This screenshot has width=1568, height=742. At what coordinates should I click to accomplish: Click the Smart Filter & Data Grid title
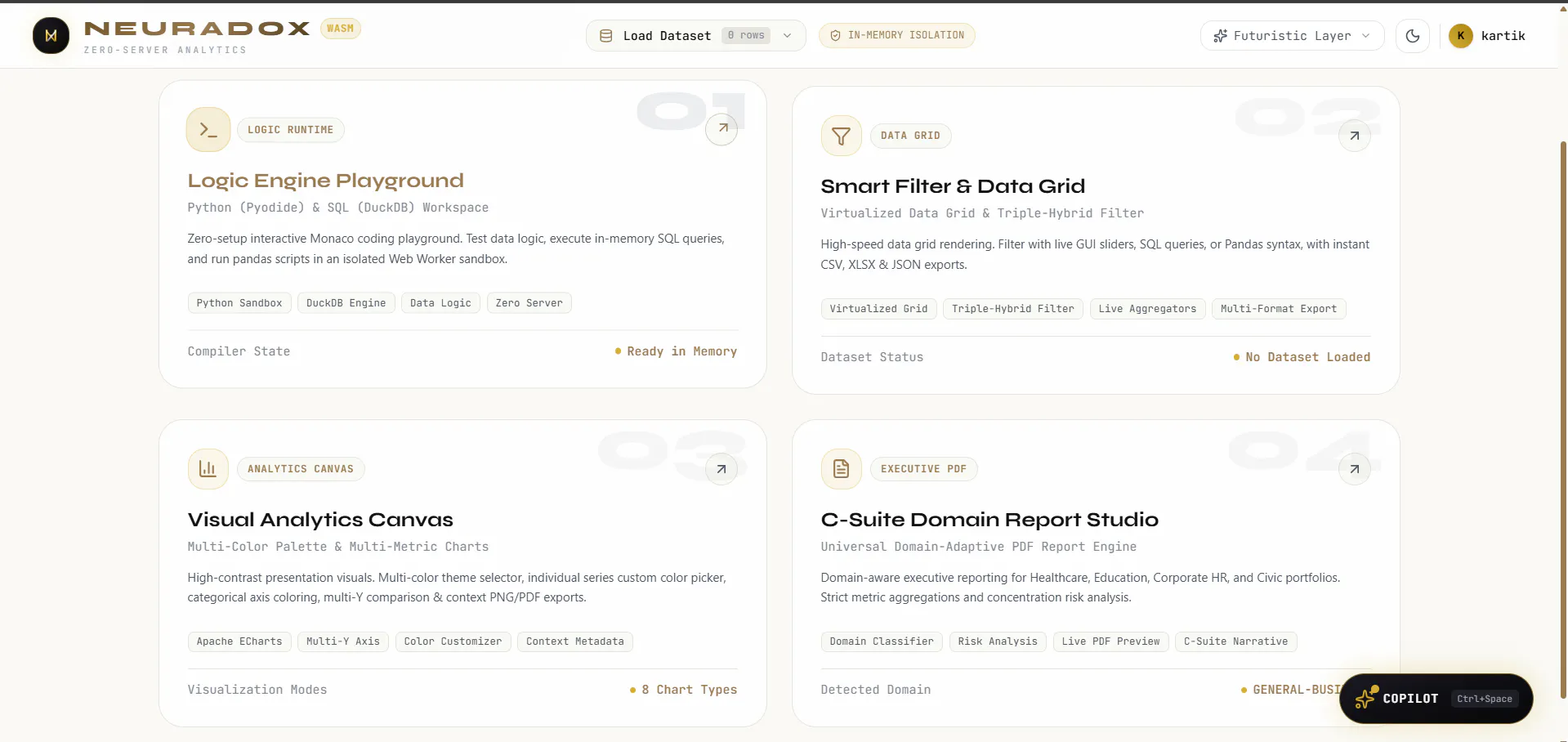click(x=953, y=186)
